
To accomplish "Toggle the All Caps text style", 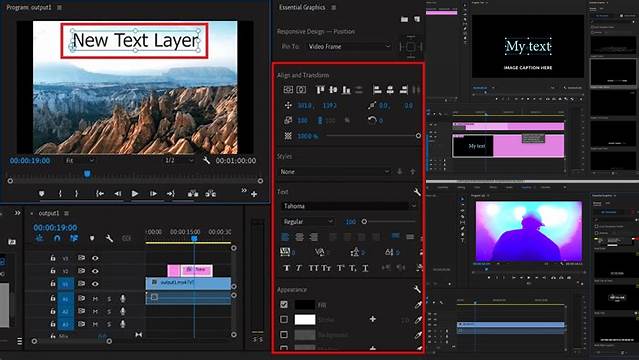I will [x=313, y=268].
